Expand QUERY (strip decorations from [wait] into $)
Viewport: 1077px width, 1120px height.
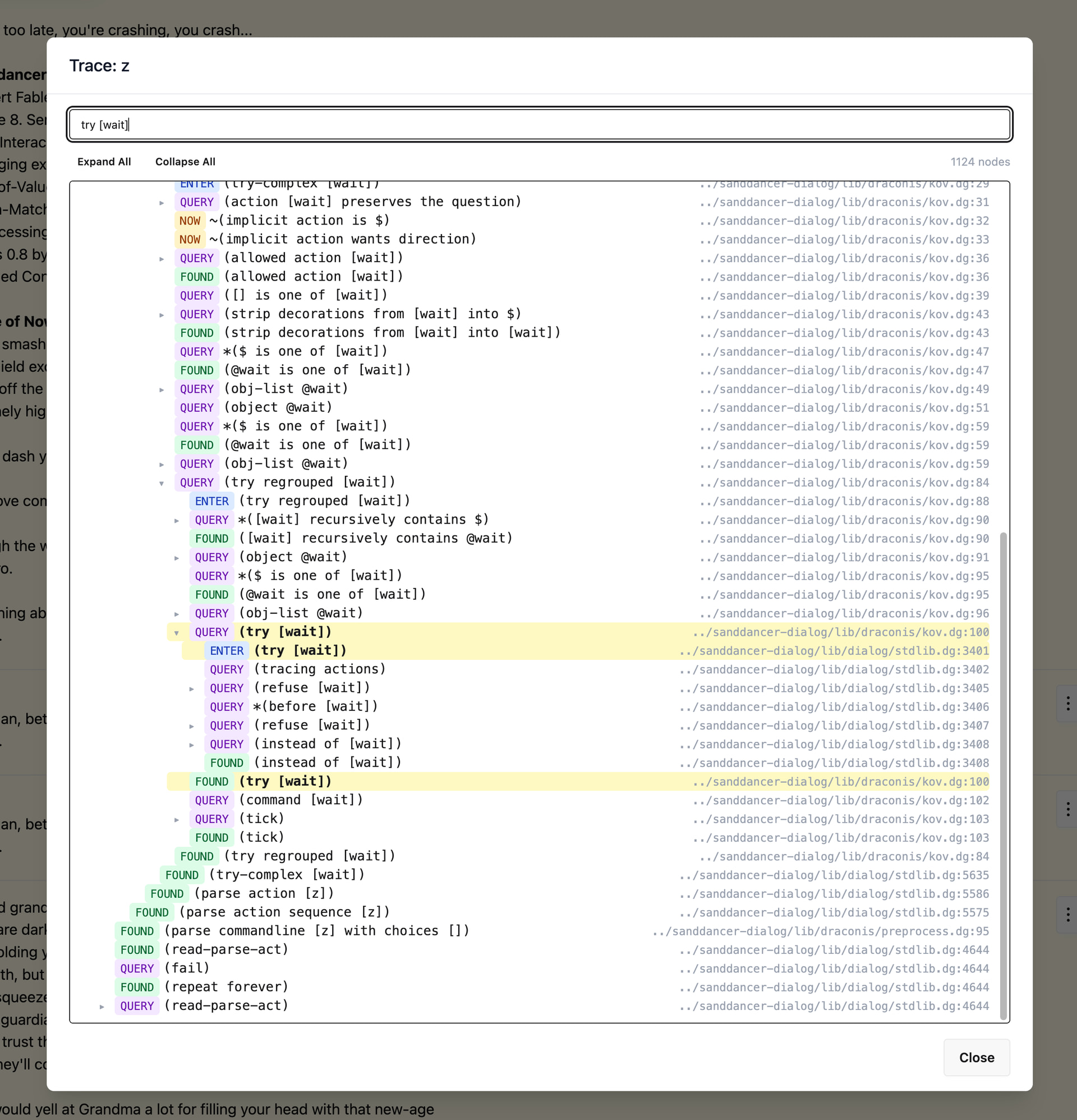pos(162,314)
